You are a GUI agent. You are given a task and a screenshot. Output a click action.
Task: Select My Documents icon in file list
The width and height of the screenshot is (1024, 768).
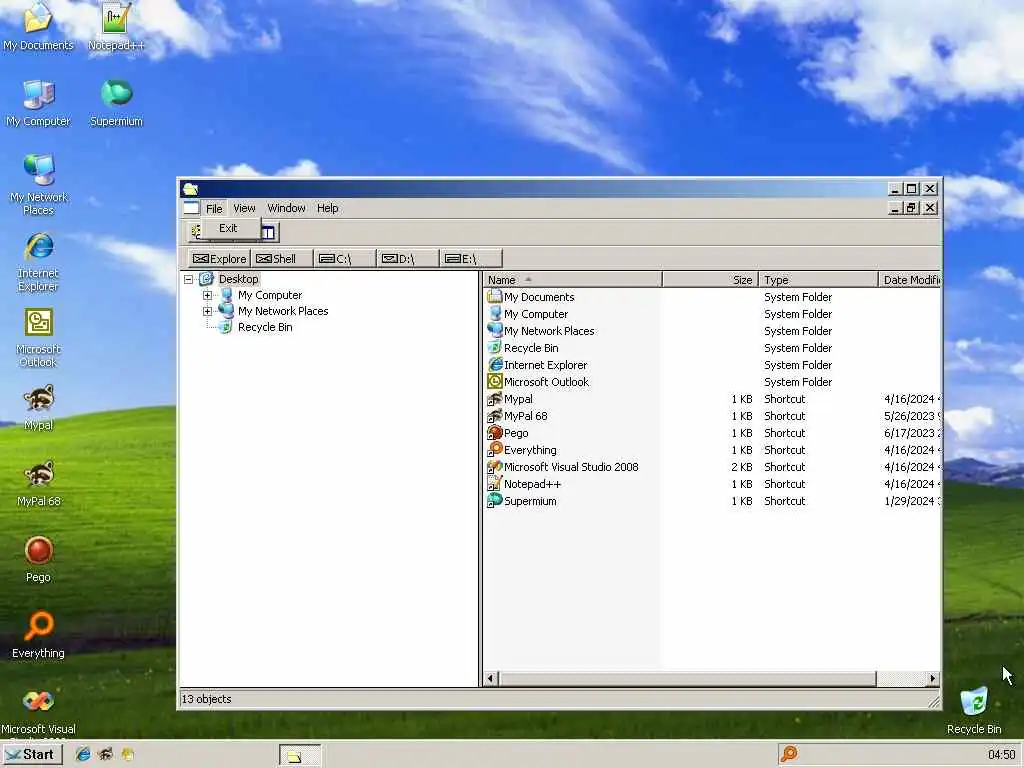pos(494,296)
